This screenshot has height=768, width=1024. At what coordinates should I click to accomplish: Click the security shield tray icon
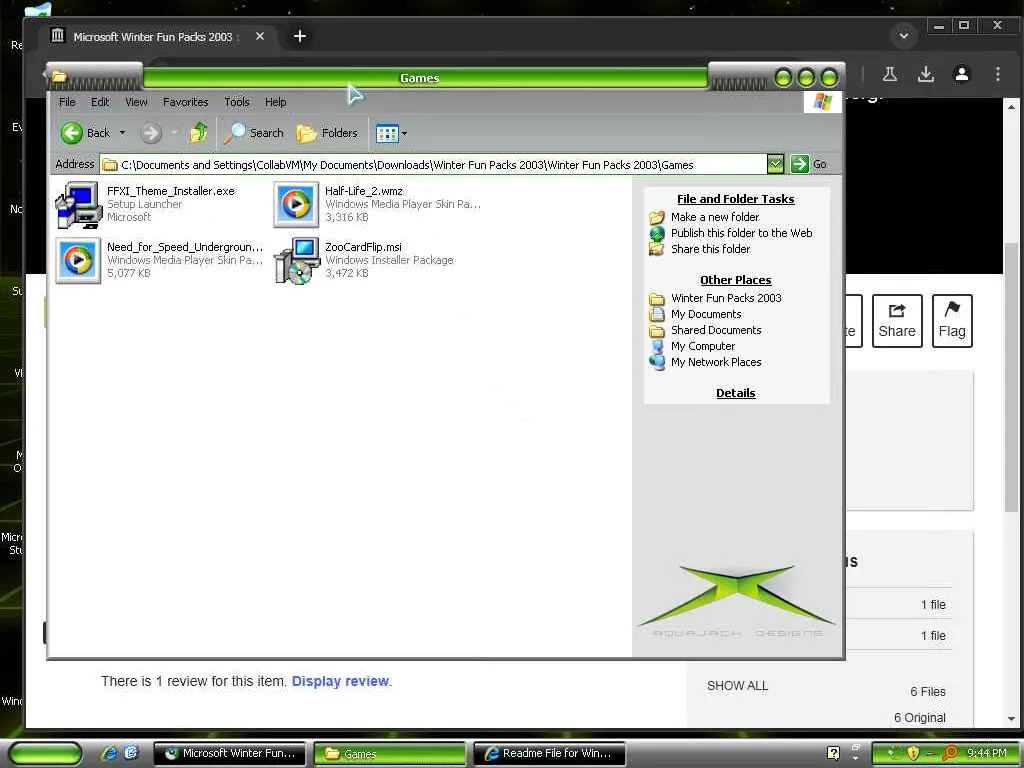[x=913, y=753]
